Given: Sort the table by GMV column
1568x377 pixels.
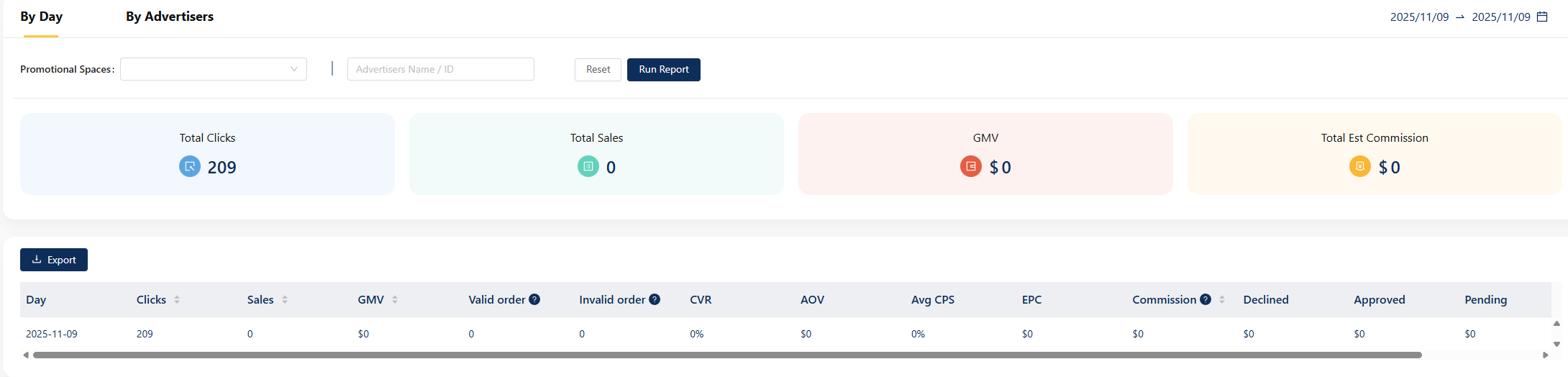Looking at the screenshot, I should click(395, 299).
